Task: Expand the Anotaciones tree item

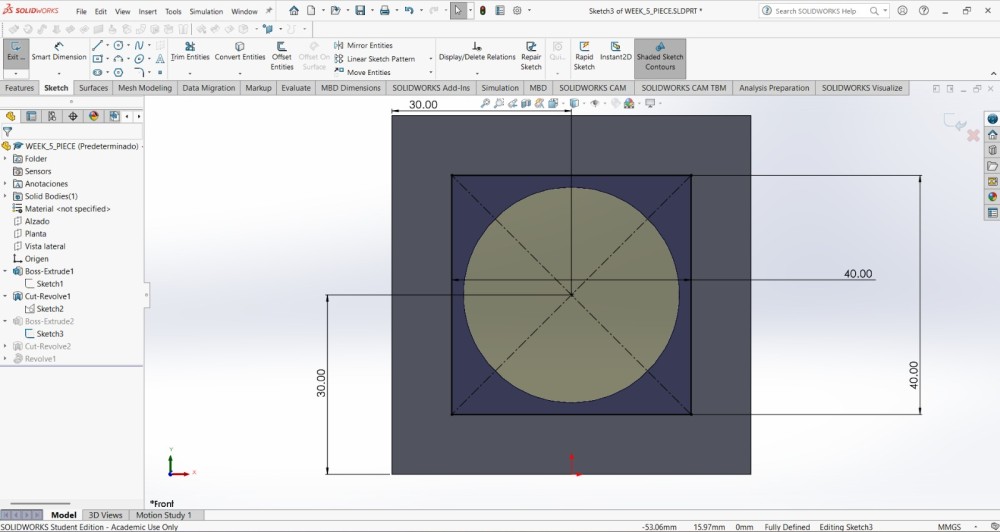Action: pos(5,184)
